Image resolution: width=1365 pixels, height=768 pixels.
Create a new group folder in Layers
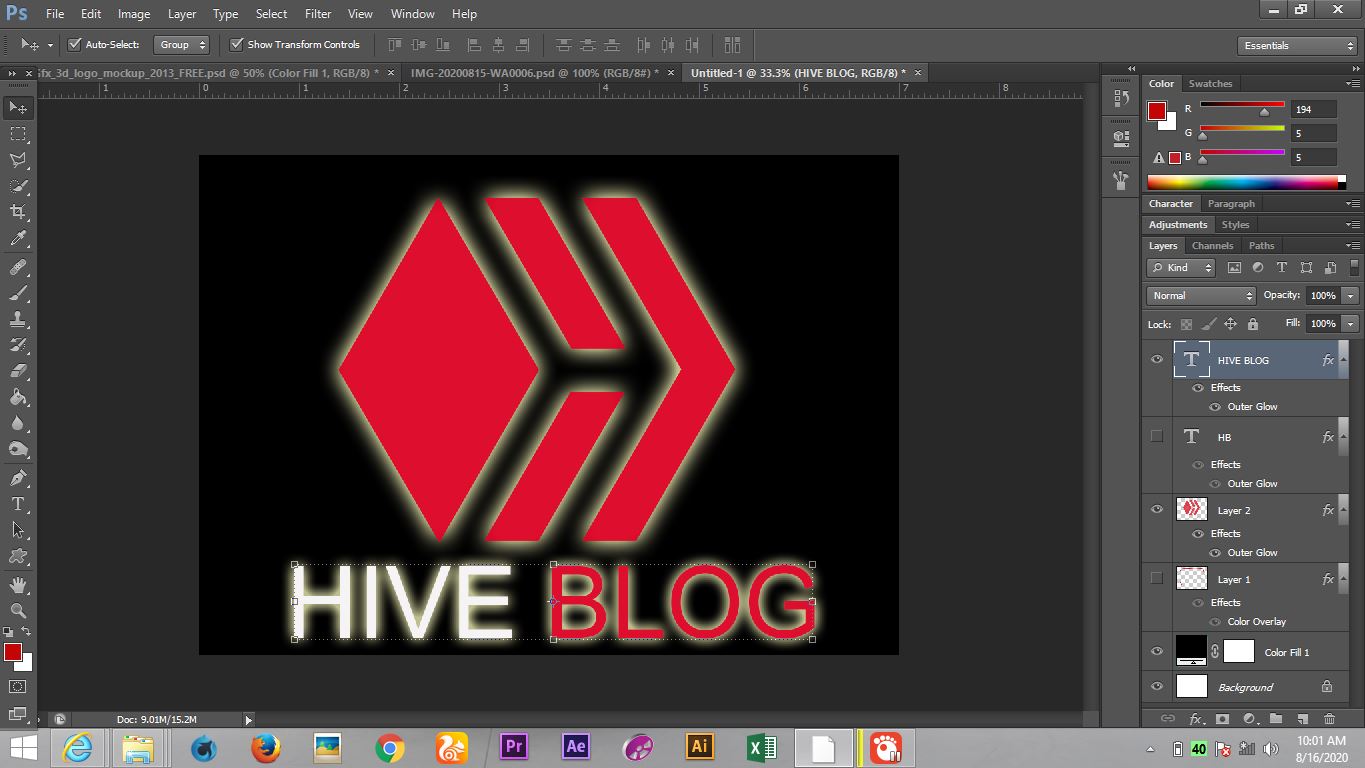click(x=1276, y=718)
